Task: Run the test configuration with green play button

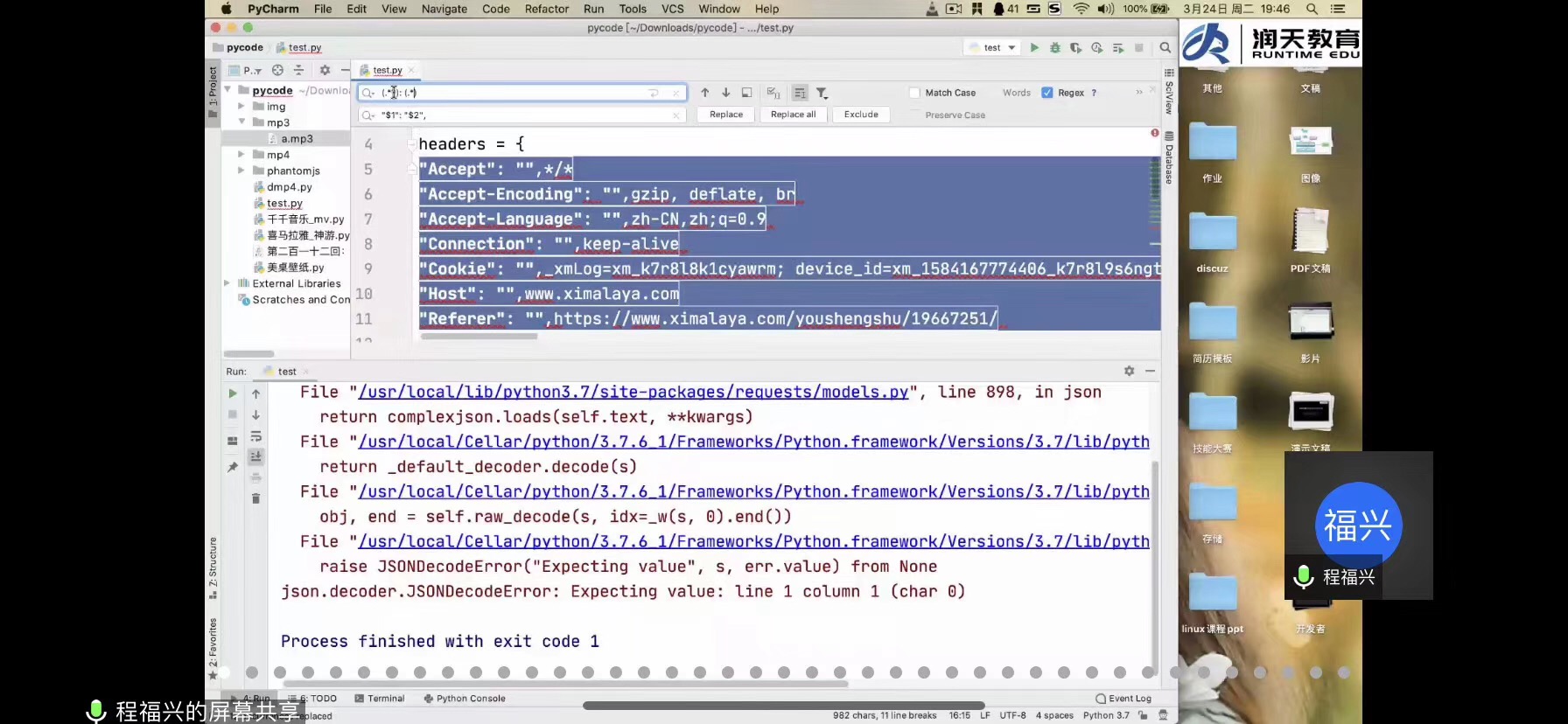Action: pyautogui.click(x=1034, y=48)
